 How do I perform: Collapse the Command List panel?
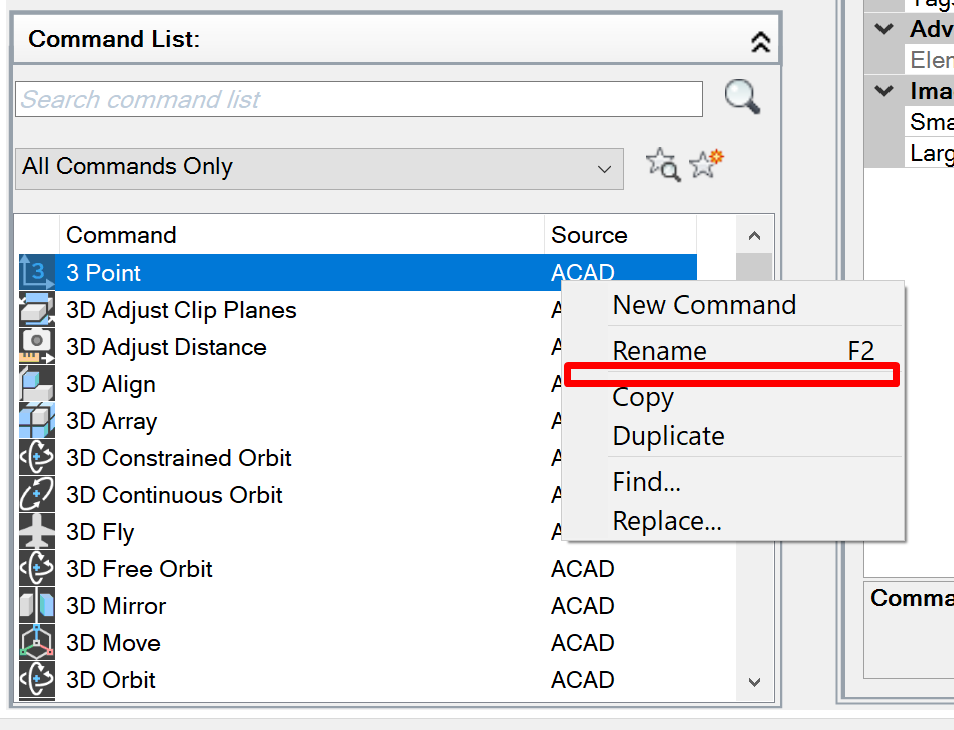(x=760, y=41)
